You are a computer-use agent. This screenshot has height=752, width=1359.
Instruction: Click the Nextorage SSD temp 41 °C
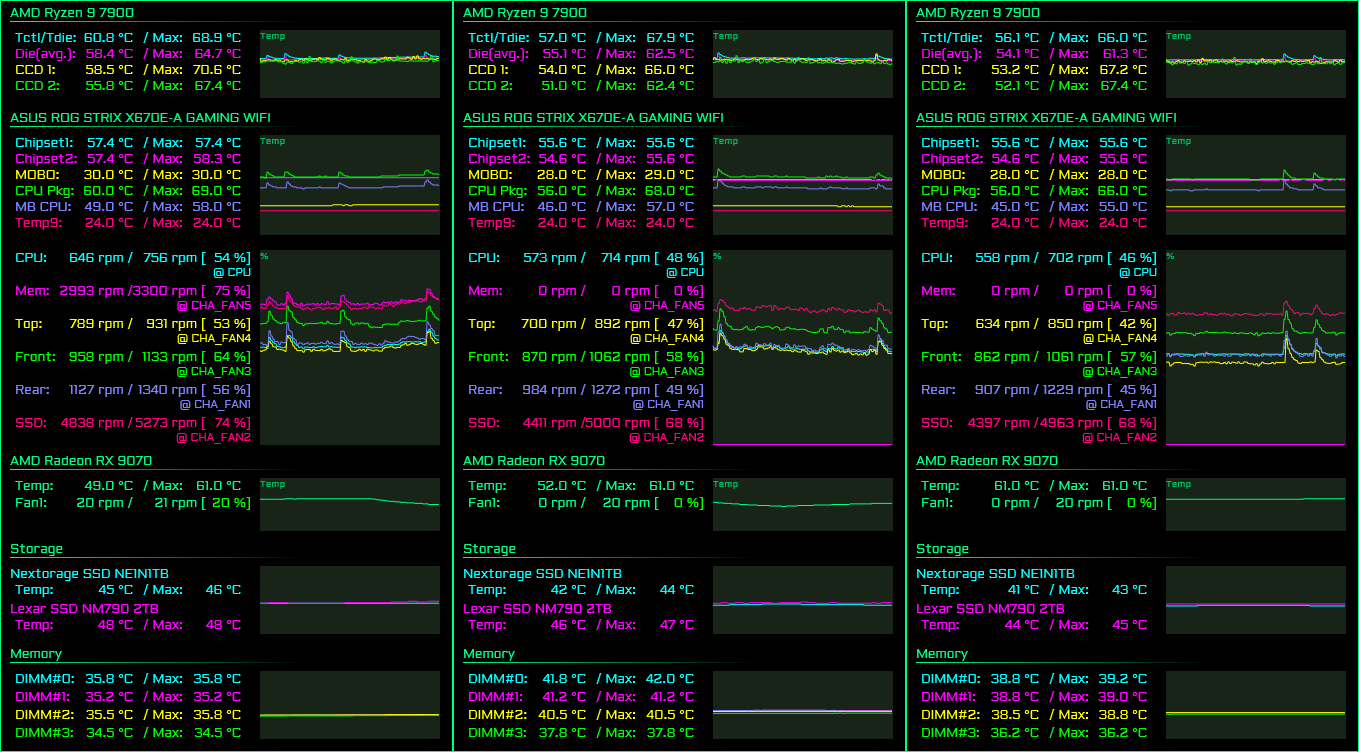click(x=1022, y=590)
